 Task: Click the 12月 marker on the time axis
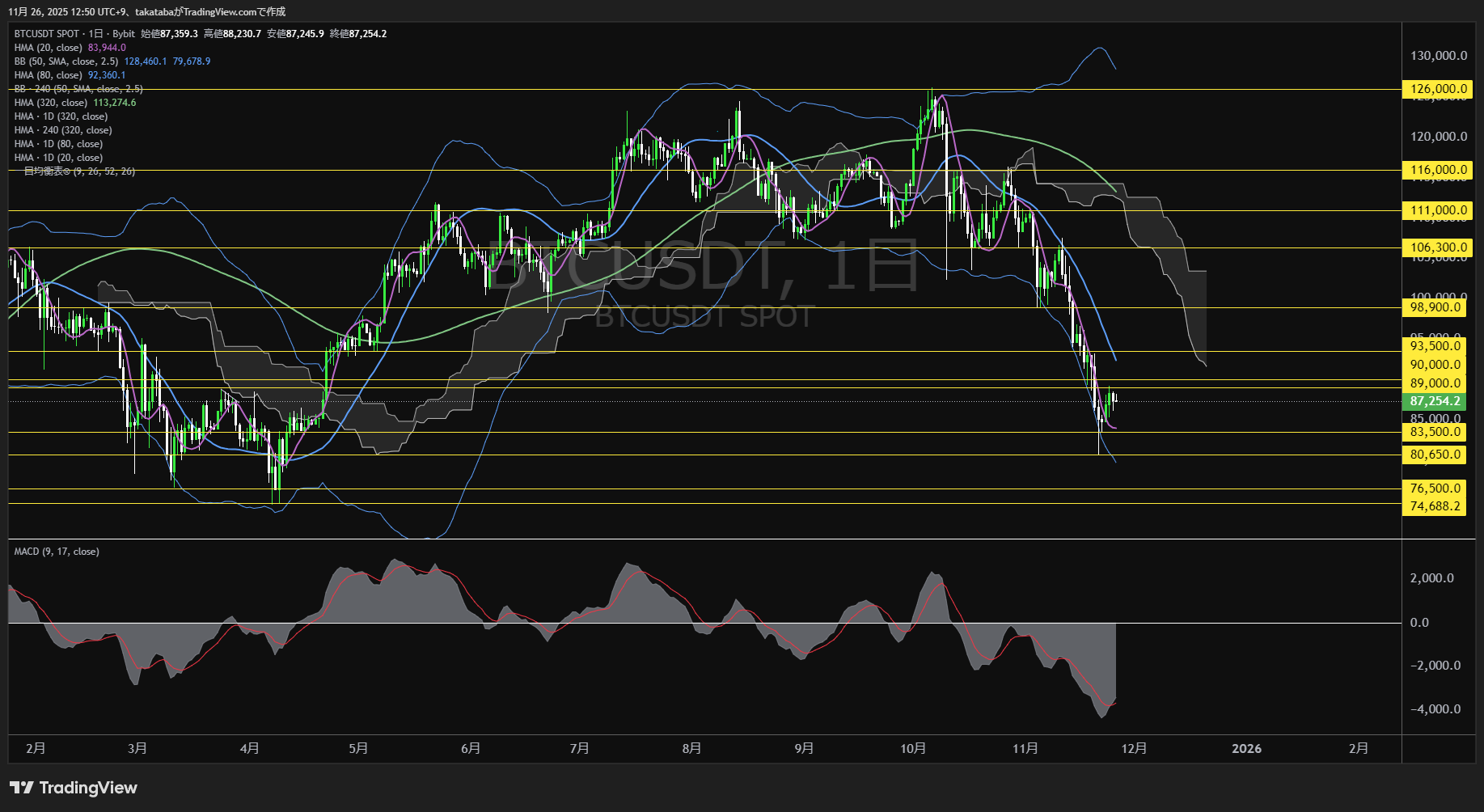tap(1134, 749)
